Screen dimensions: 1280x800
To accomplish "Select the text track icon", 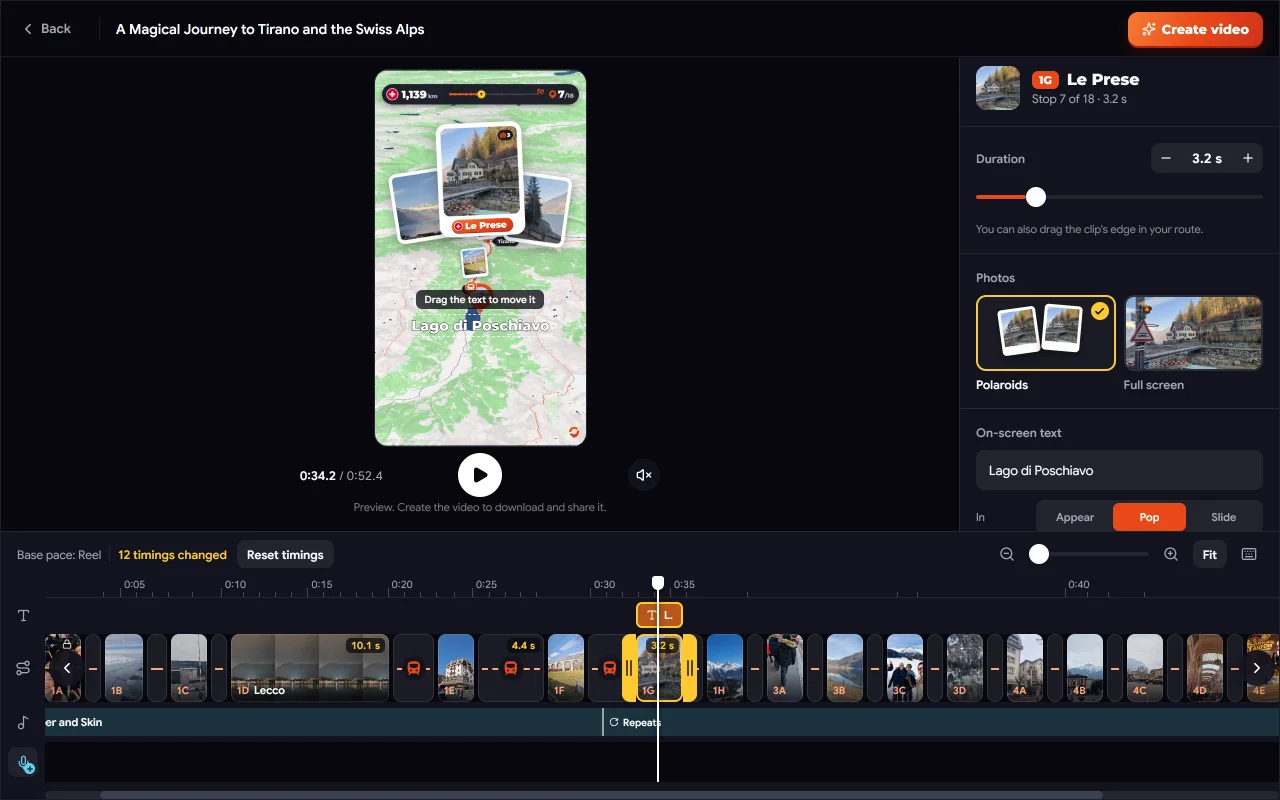I will [x=23, y=616].
